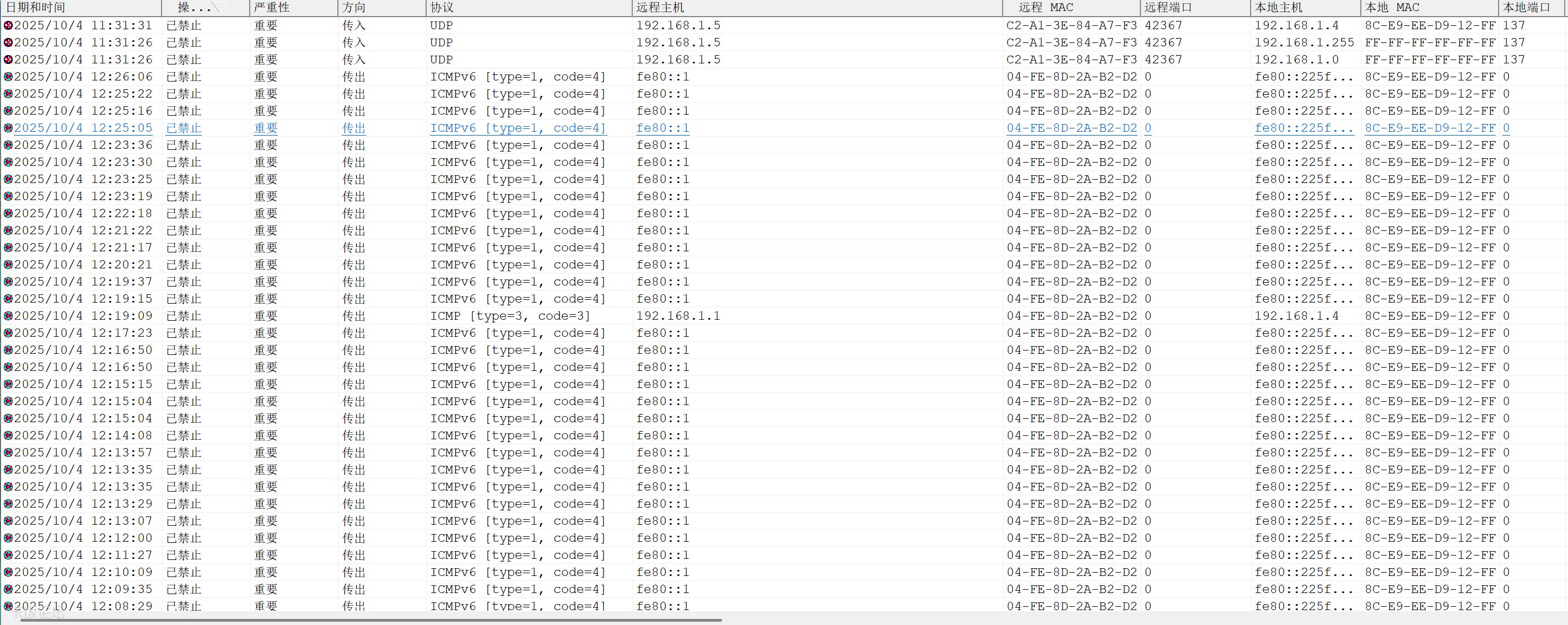The width and height of the screenshot is (1568, 625).
Task: Click blocked icon on 12:17:23 row
Action: 8,333
